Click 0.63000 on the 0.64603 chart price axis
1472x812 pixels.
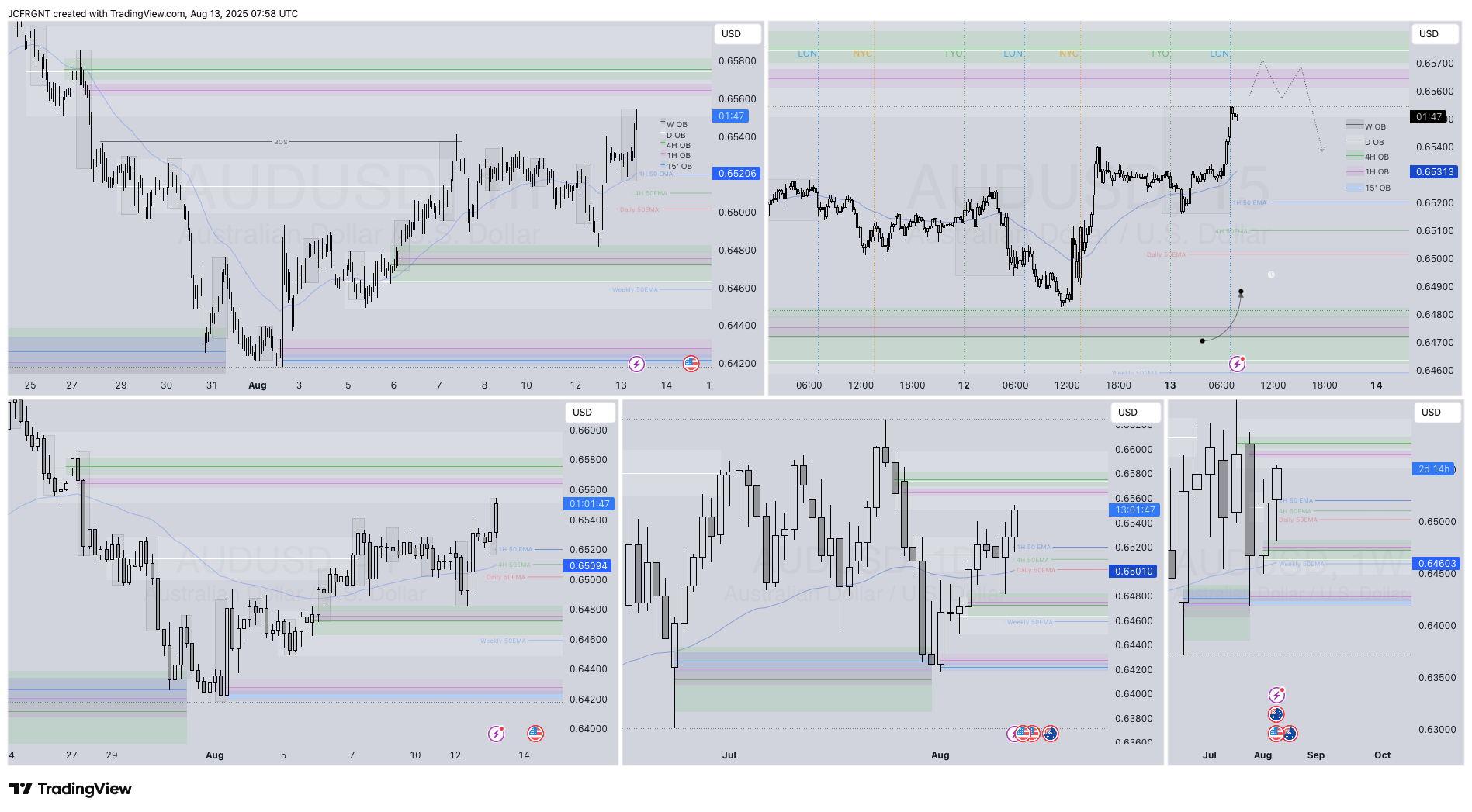(x=1437, y=730)
